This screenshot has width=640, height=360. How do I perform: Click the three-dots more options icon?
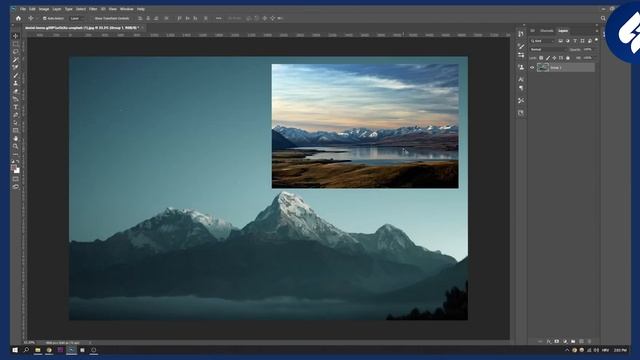pos(219,18)
